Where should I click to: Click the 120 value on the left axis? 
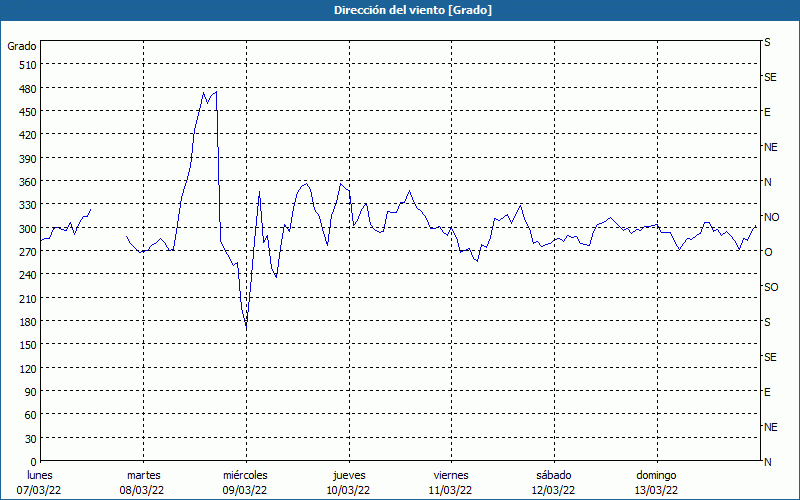click(28, 368)
